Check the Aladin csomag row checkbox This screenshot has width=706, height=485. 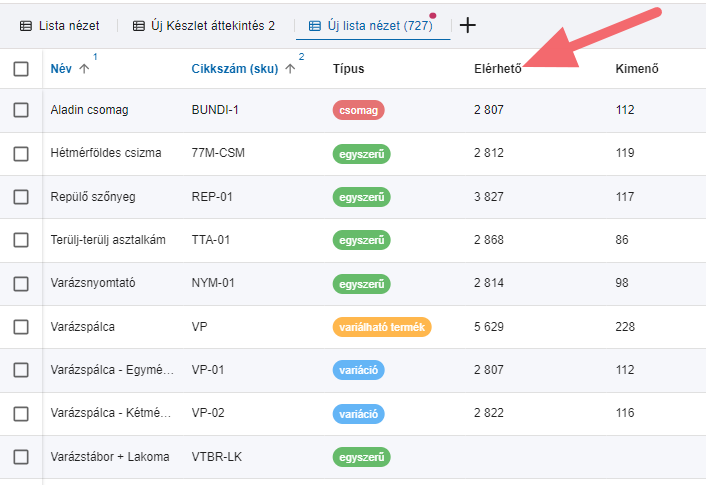[x=21, y=110]
